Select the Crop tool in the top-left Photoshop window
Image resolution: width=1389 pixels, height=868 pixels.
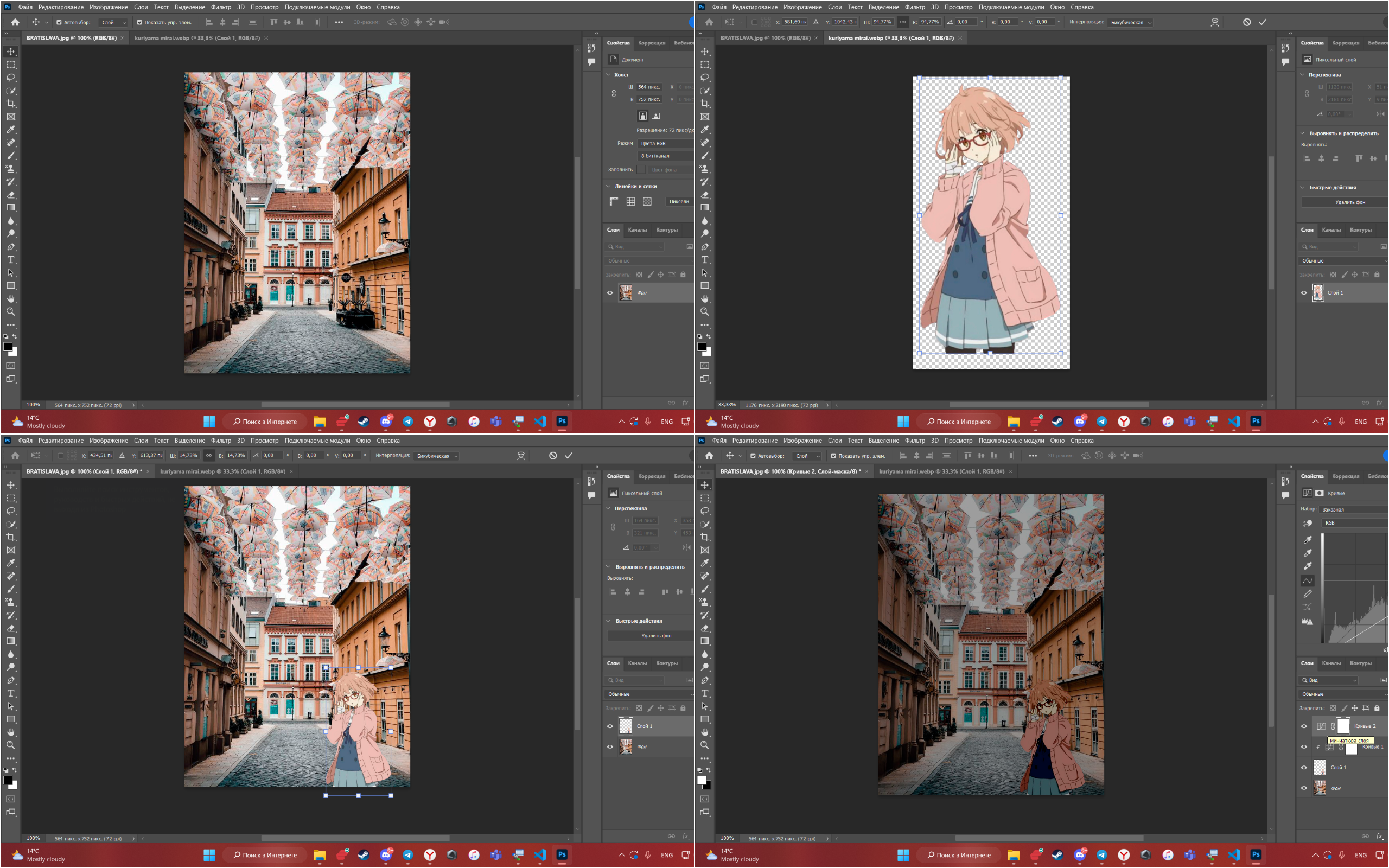coord(10,104)
